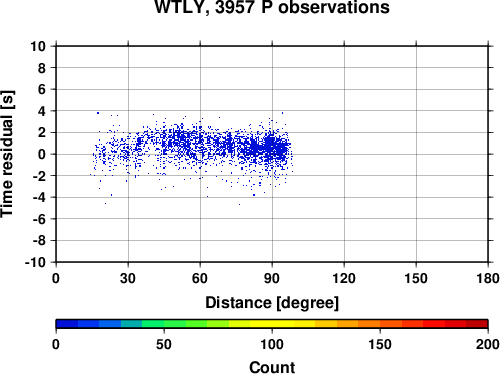
Task: Click the colorbar tick label 100
Action: (x=272, y=344)
